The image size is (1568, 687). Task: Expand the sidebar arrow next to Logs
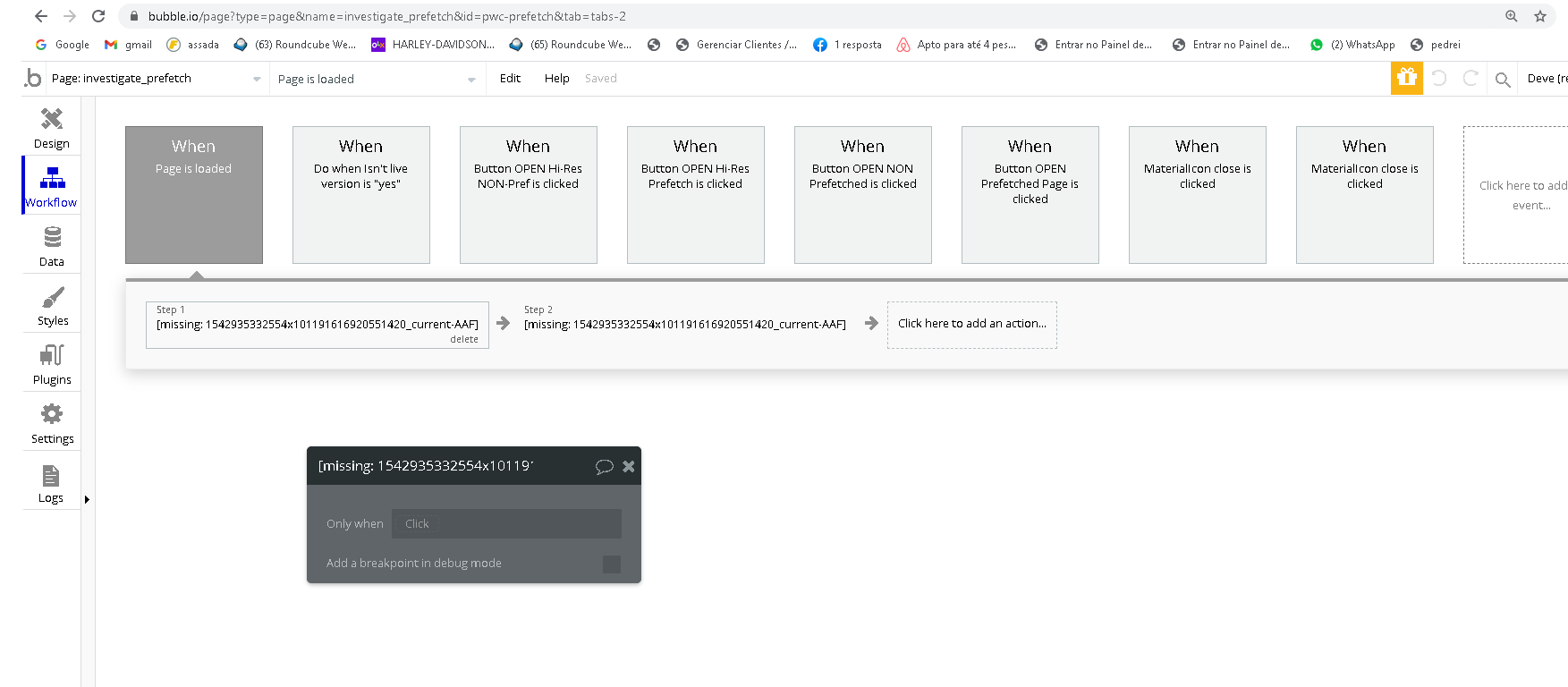[87, 499]
